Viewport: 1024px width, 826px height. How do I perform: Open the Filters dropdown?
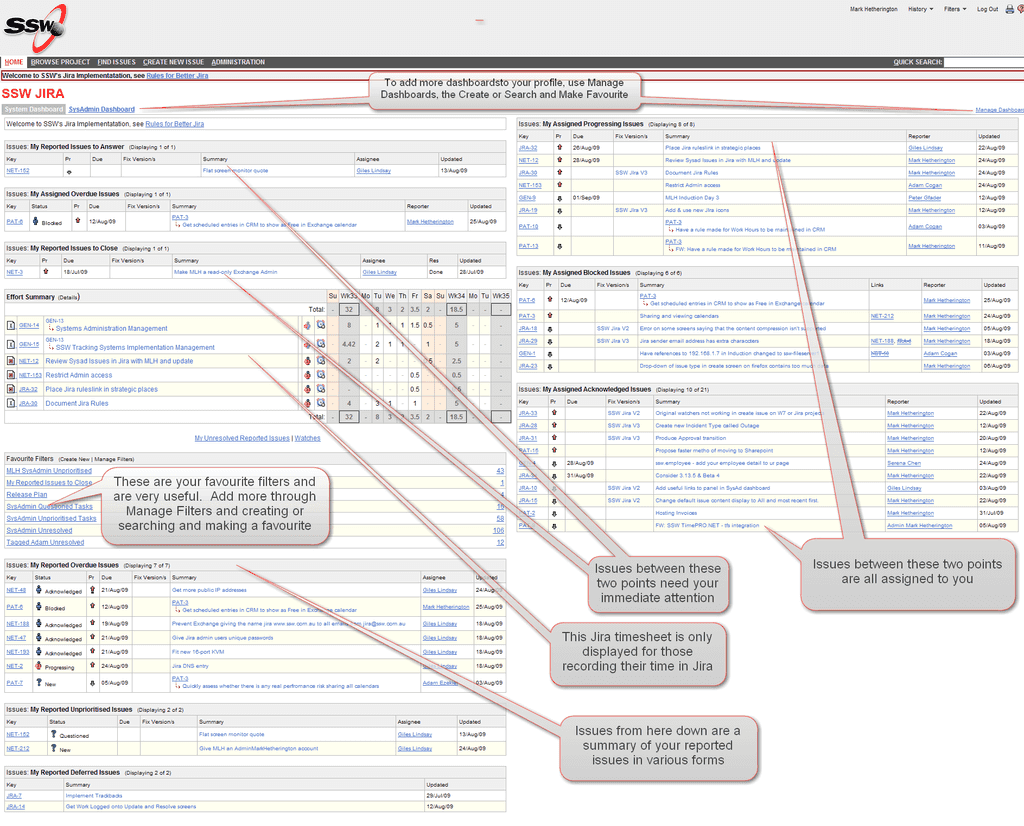click(952, 8)
